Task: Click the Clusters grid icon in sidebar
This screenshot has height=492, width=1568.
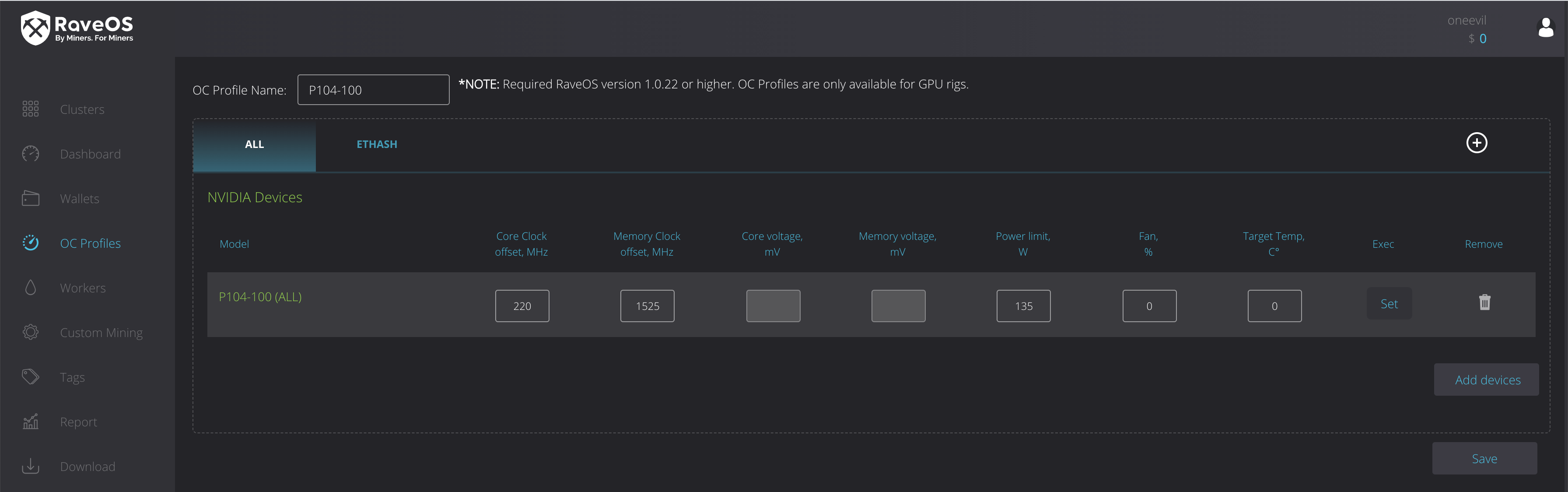Action: tap(31, 109)
